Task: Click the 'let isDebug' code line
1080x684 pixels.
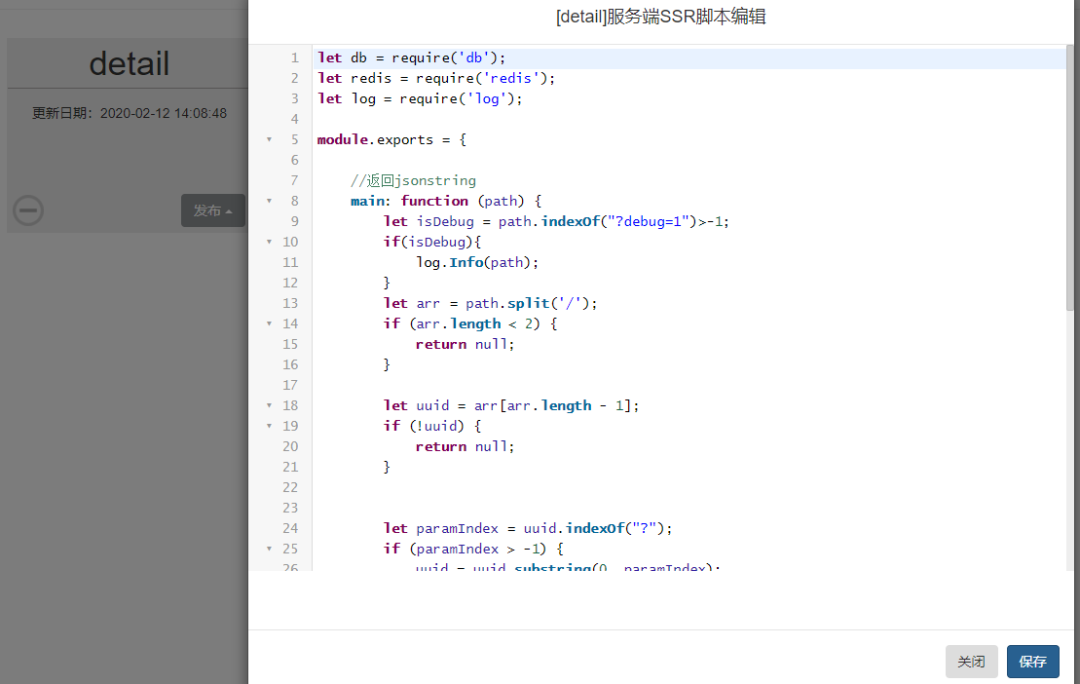Action: point(556,221)
